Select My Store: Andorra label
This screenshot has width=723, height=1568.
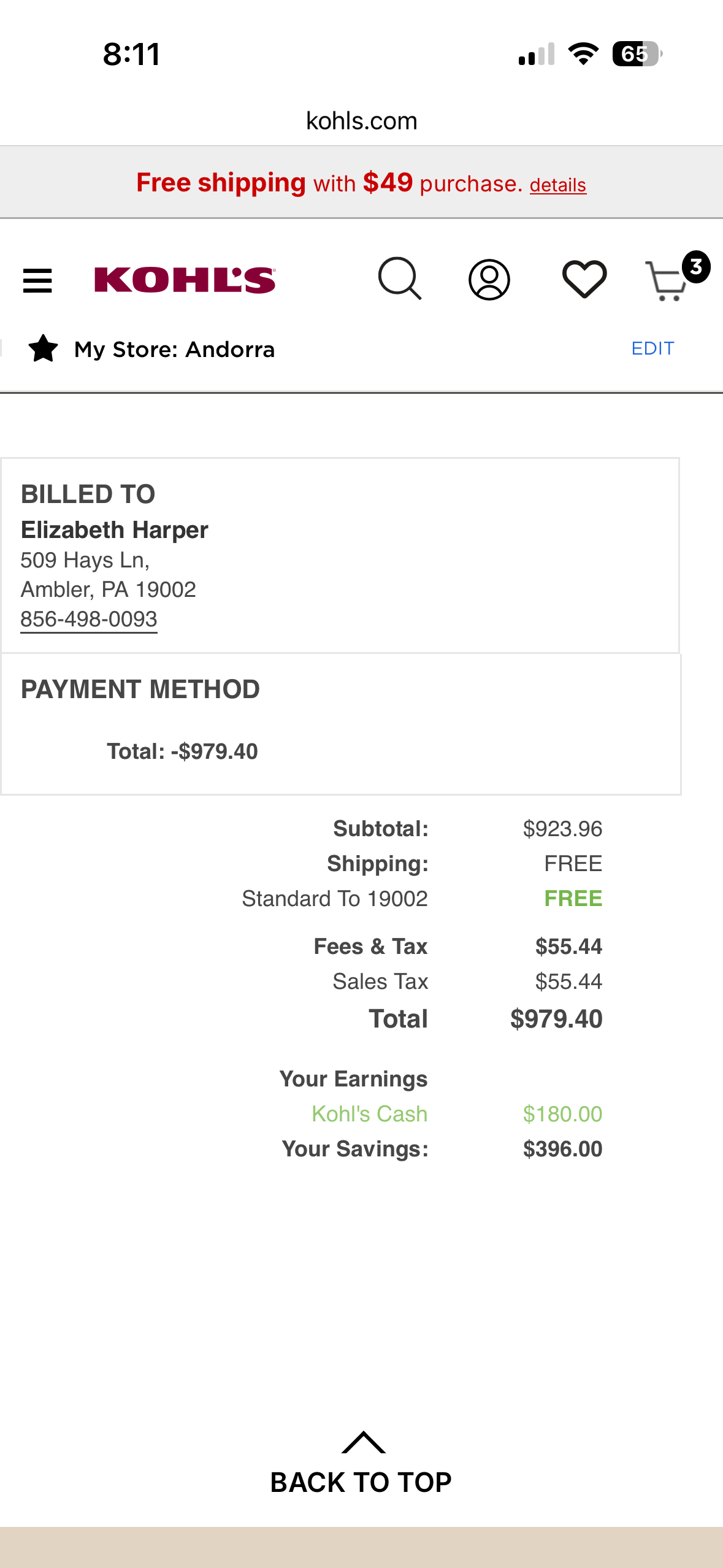(x=174, y=349)
